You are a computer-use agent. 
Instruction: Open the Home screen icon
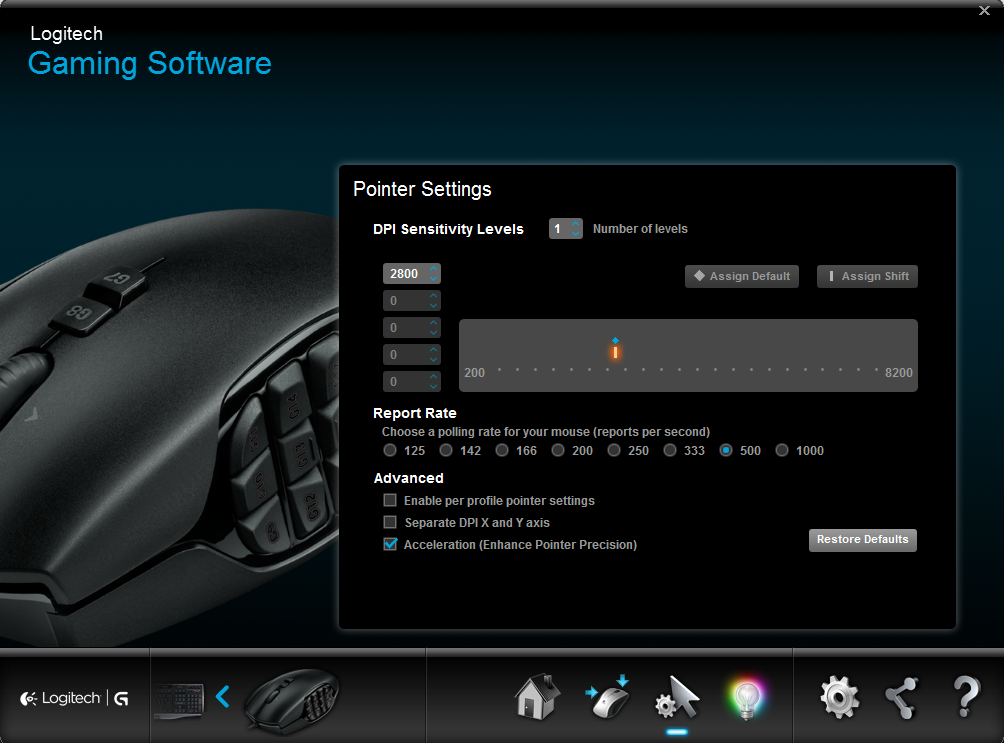[537, 697]
